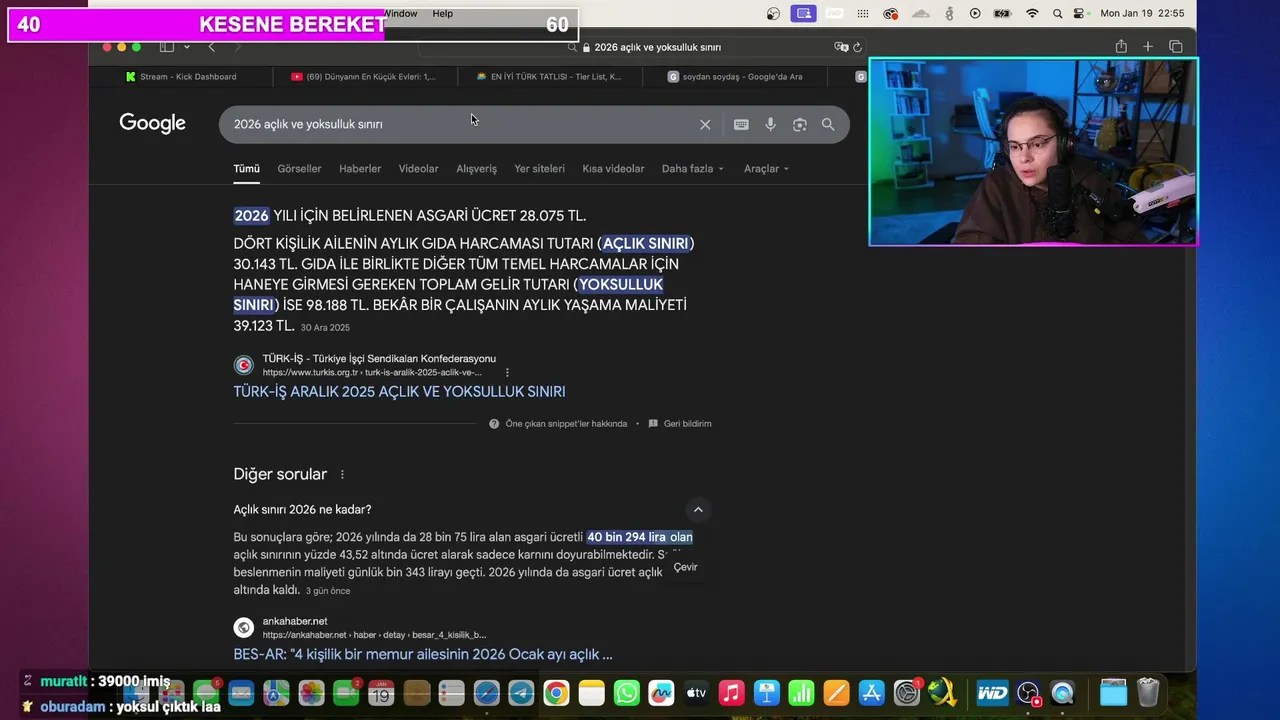Open a new Safari tab
This screenshot has width=1280, height=720.
(1148, 47)
